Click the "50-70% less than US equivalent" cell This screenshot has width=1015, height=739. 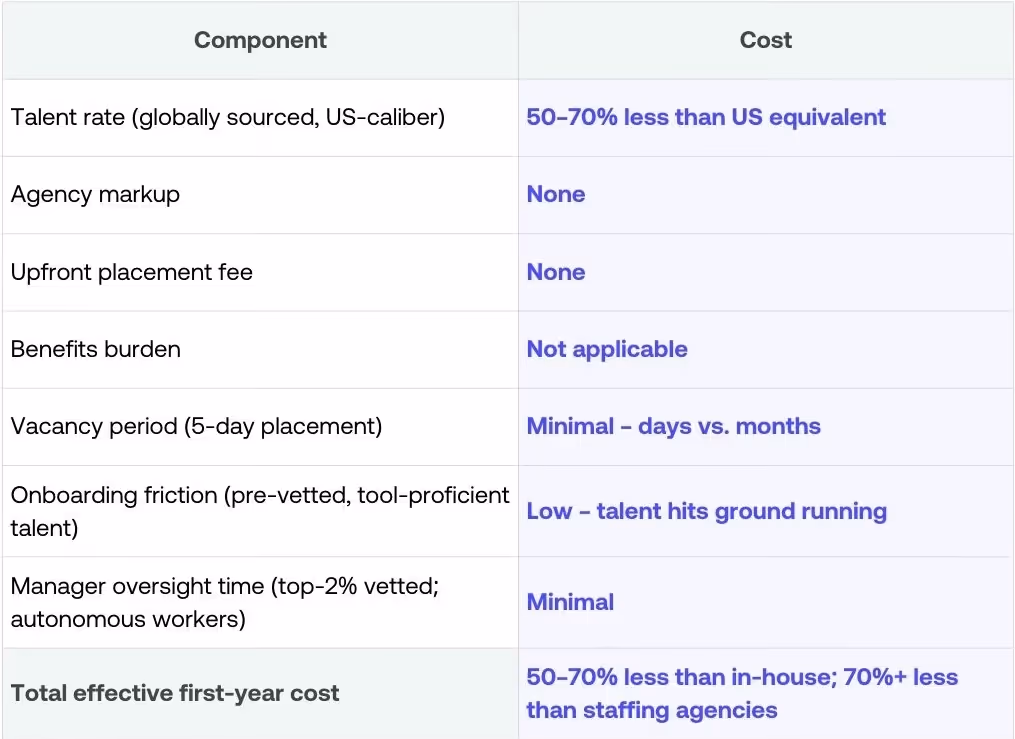pyautogui.click(x=706, y=117)
